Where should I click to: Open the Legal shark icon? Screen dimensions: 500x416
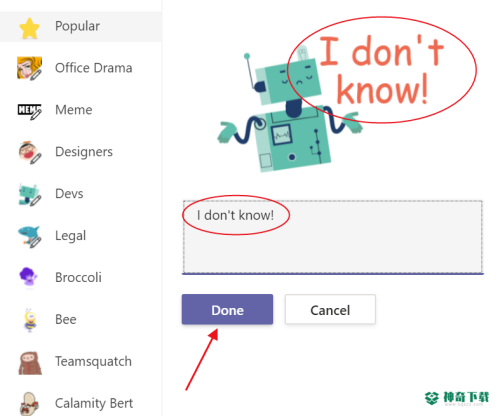pyautogui.click(x=29, y=236)
